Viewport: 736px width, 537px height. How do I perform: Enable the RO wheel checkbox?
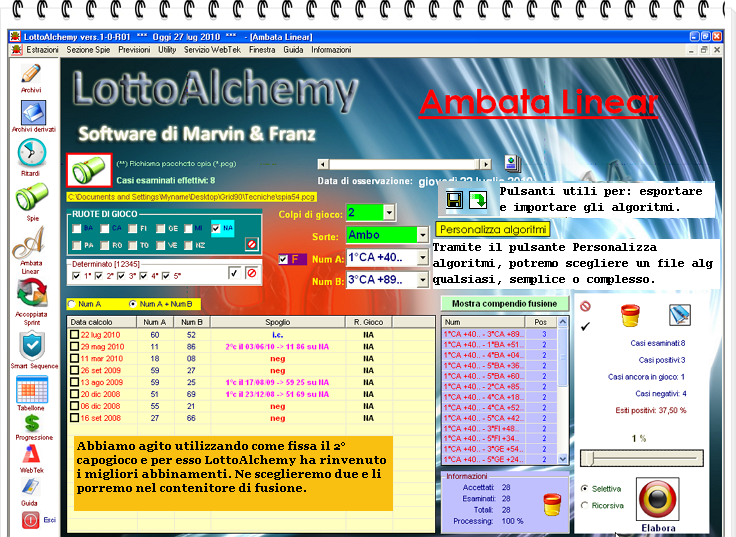click(x=105, y=245)
